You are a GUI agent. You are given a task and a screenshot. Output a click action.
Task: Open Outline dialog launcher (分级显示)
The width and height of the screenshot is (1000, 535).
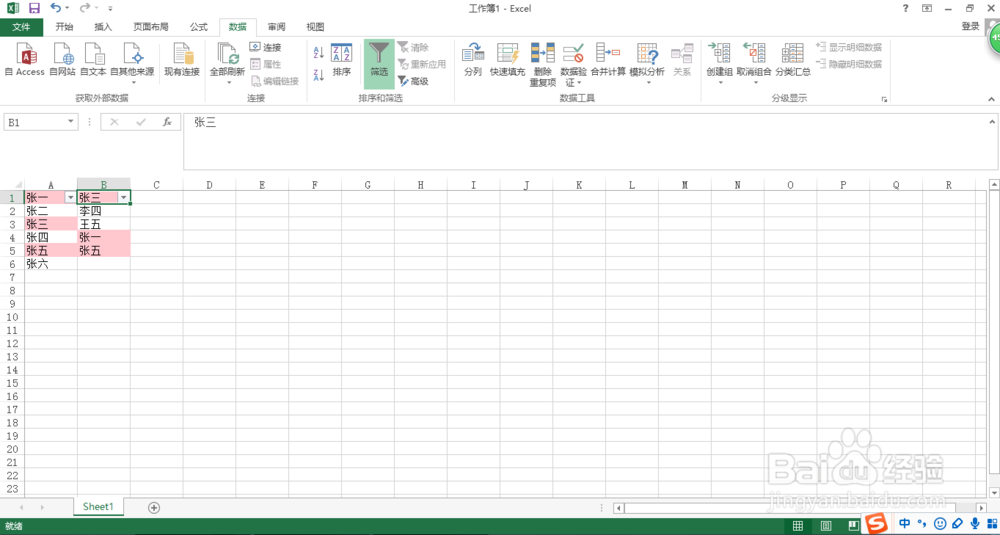point(884,99)
